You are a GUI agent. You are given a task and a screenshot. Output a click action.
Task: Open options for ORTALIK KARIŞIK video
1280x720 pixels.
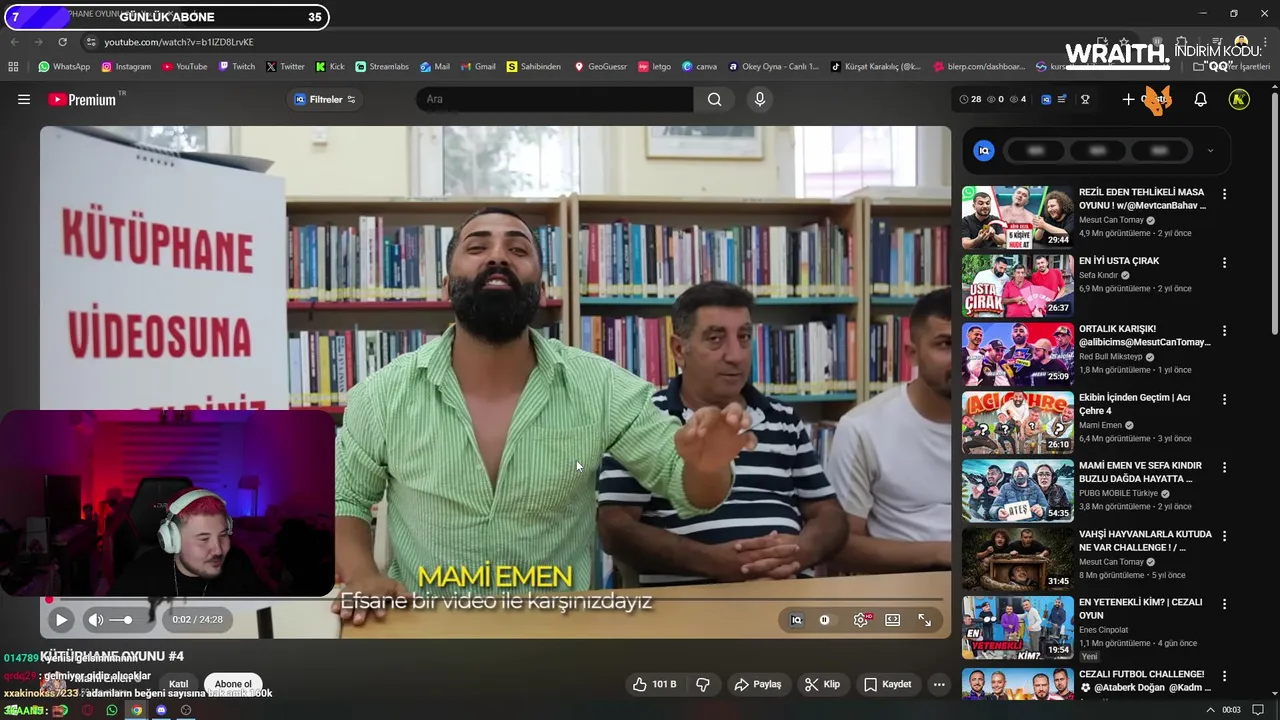click(1224, 330)
